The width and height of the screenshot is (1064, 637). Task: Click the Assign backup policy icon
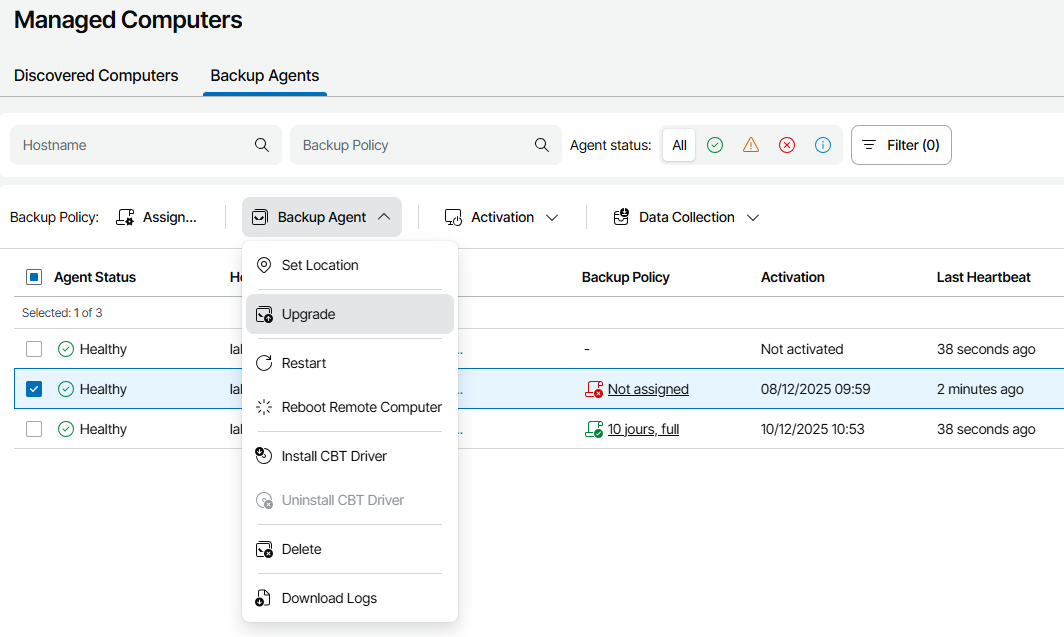(125, 217)
